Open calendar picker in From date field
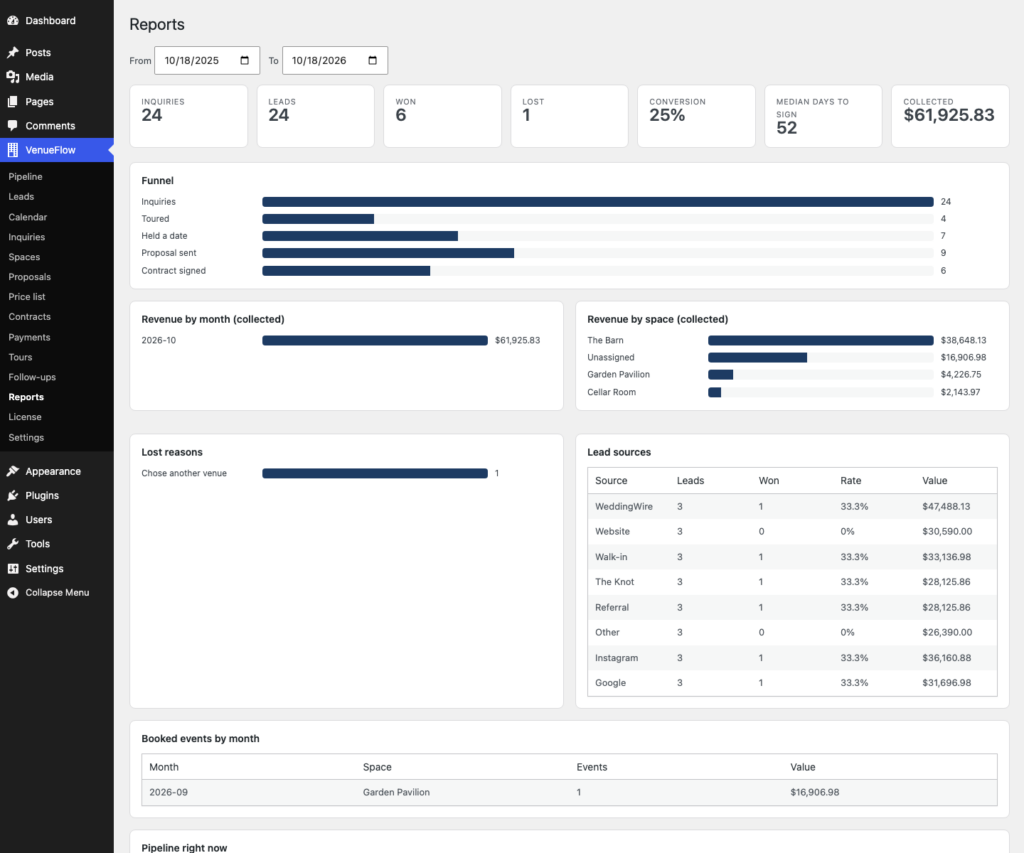The height and width of the screenshot is (853, 1024). [x=245, y=60]
